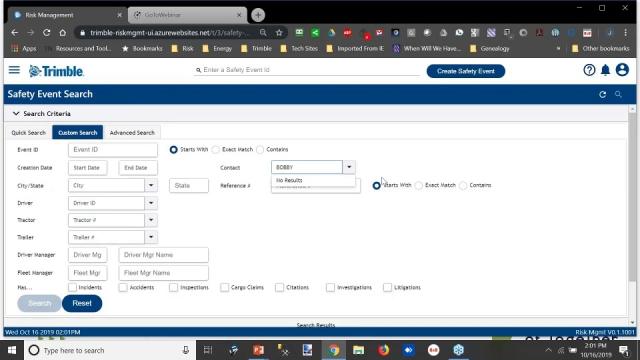Click the Reset button

coord(82,303)
